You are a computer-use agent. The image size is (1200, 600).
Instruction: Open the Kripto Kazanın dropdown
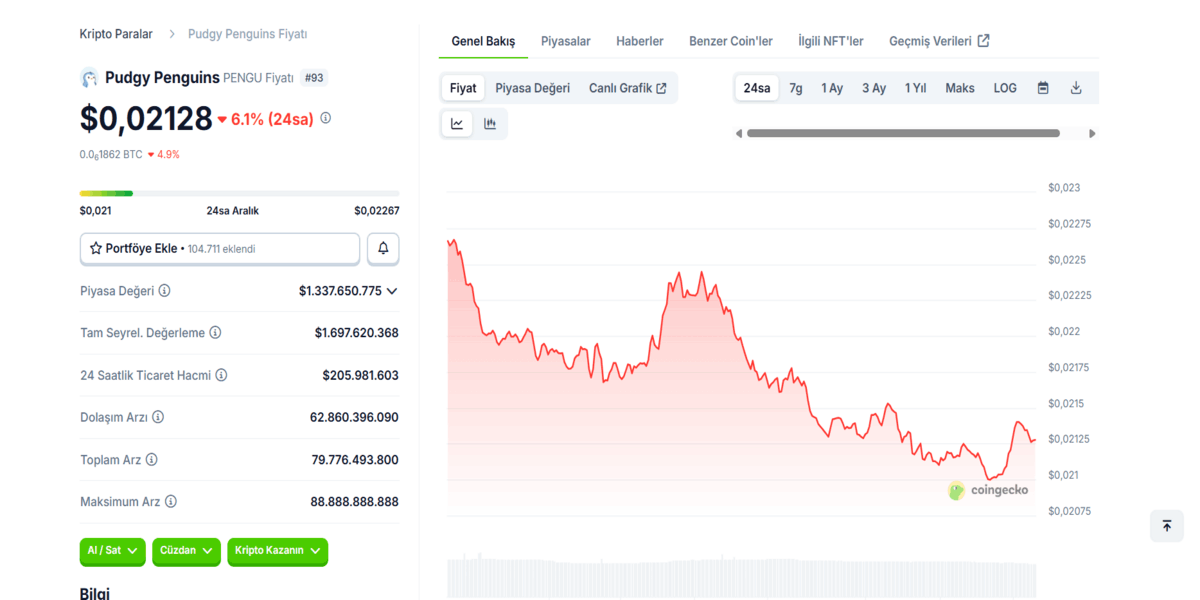click(277, 551)
